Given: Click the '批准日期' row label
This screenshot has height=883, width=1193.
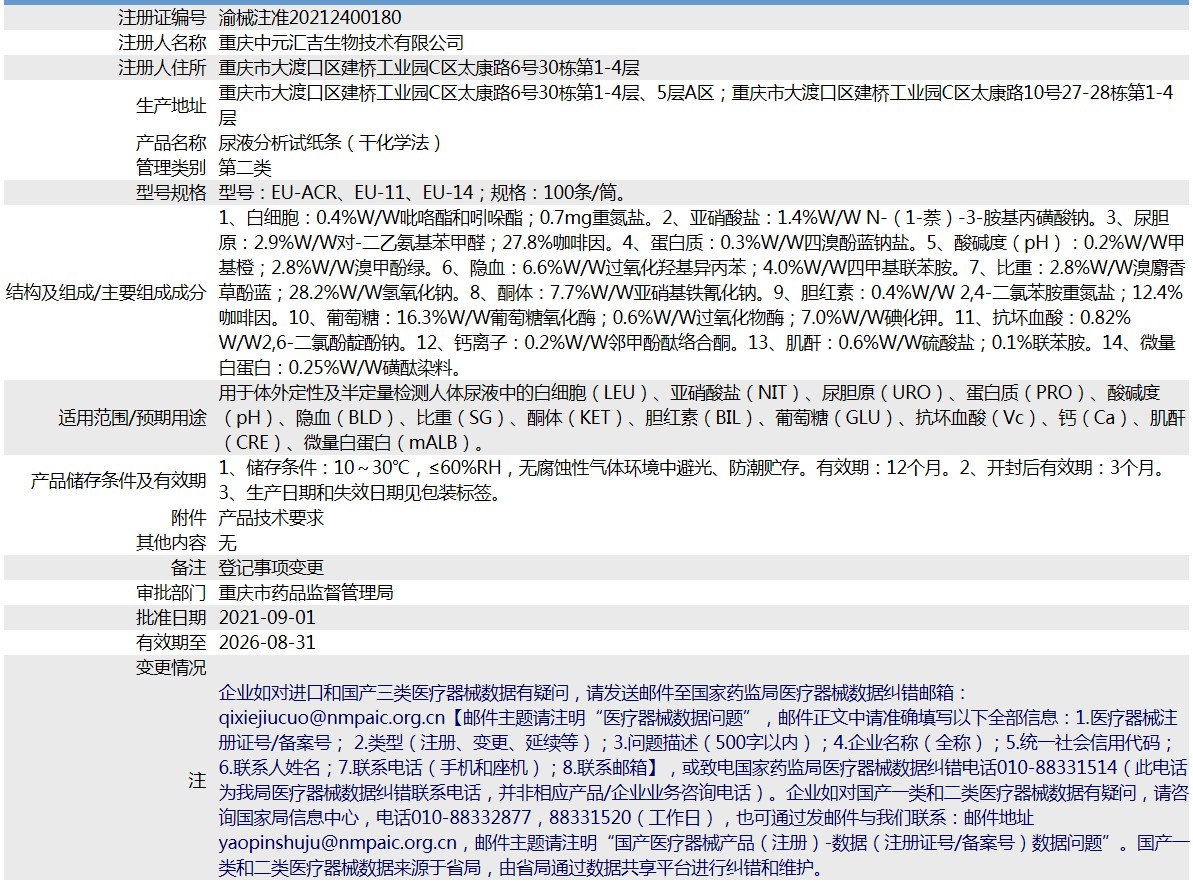Looking at the screenshot, I should click(x=171, y=618).
